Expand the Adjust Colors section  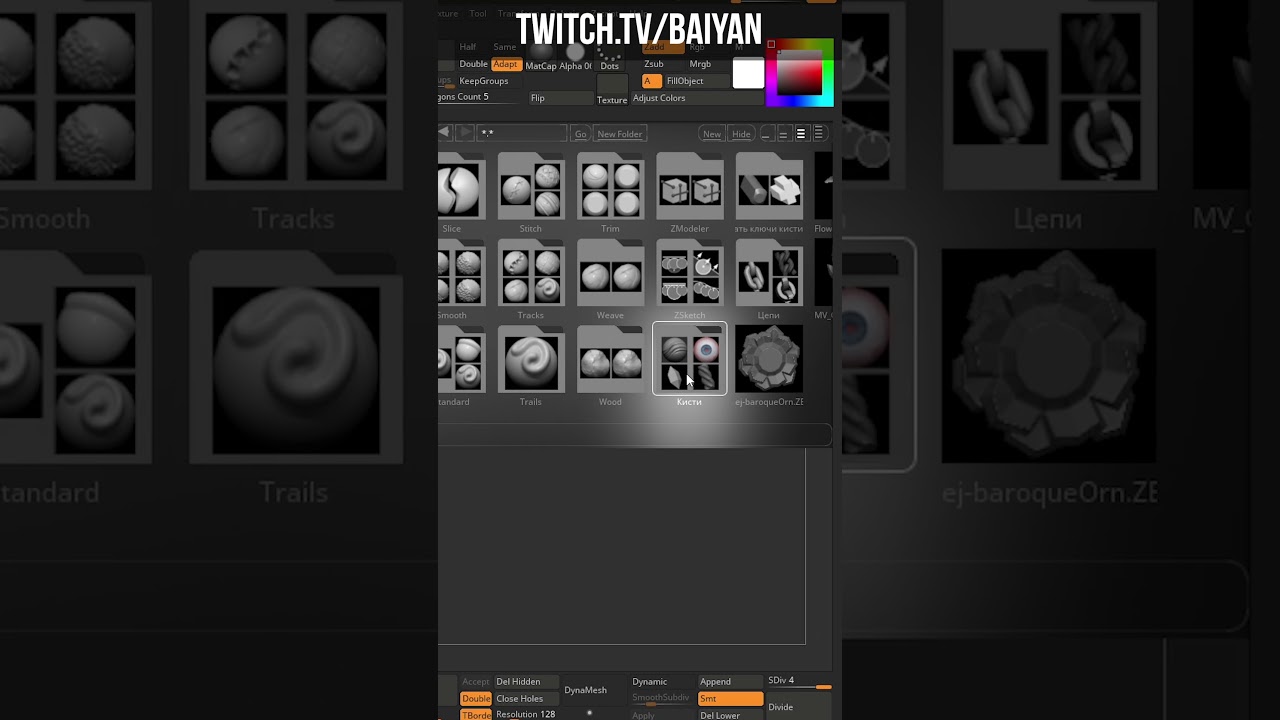[696, 98]
